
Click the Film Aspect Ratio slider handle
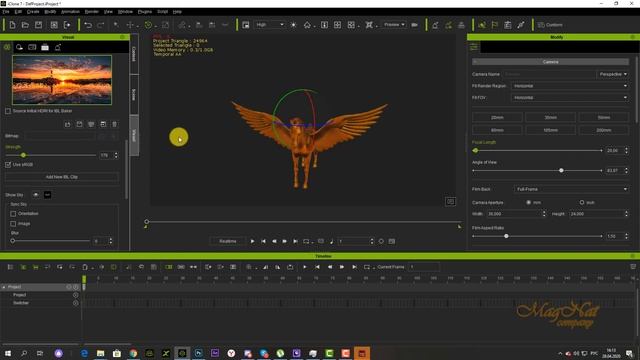point(506,236)
